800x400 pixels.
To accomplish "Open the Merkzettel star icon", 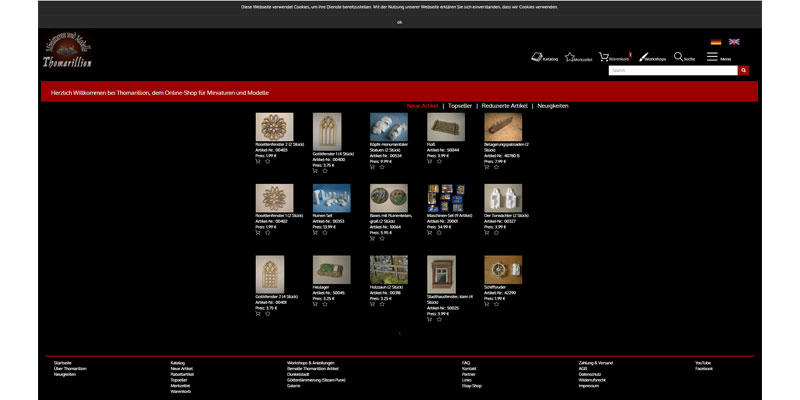I will [570, 57].
